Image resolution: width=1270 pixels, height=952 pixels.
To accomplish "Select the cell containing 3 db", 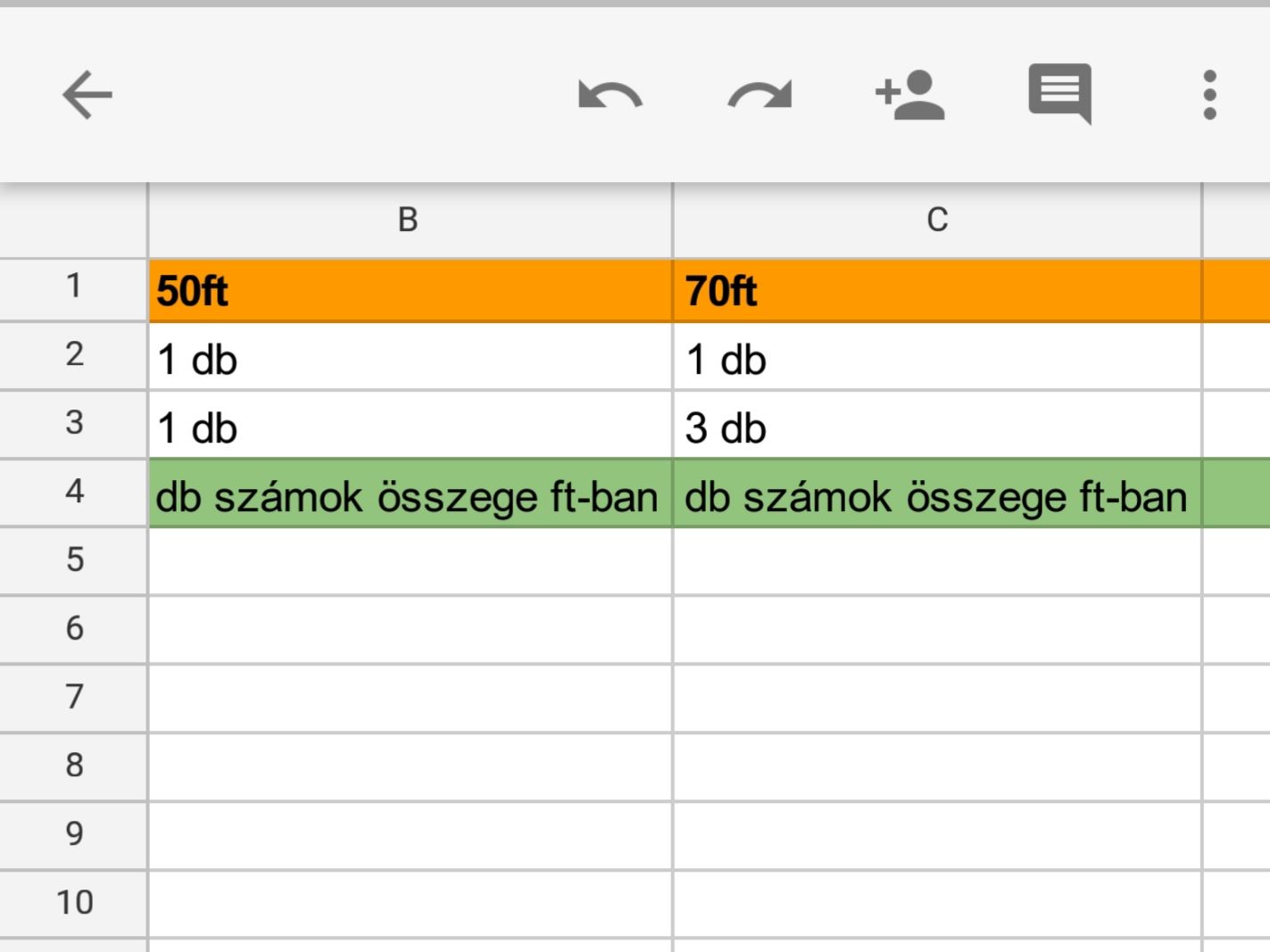I will click(937, 428).
